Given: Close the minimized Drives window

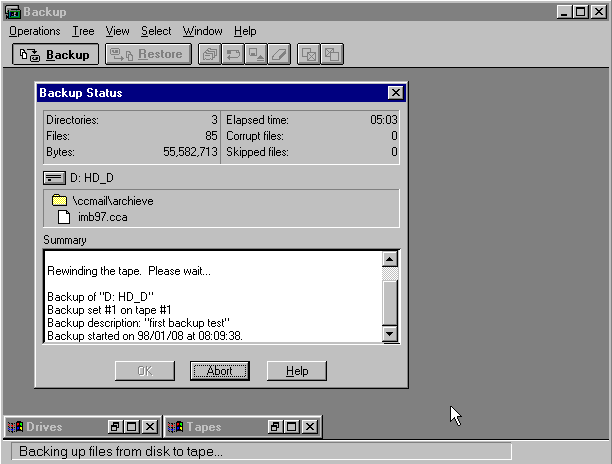Looking at the screenshot, I should coord(150,427).
